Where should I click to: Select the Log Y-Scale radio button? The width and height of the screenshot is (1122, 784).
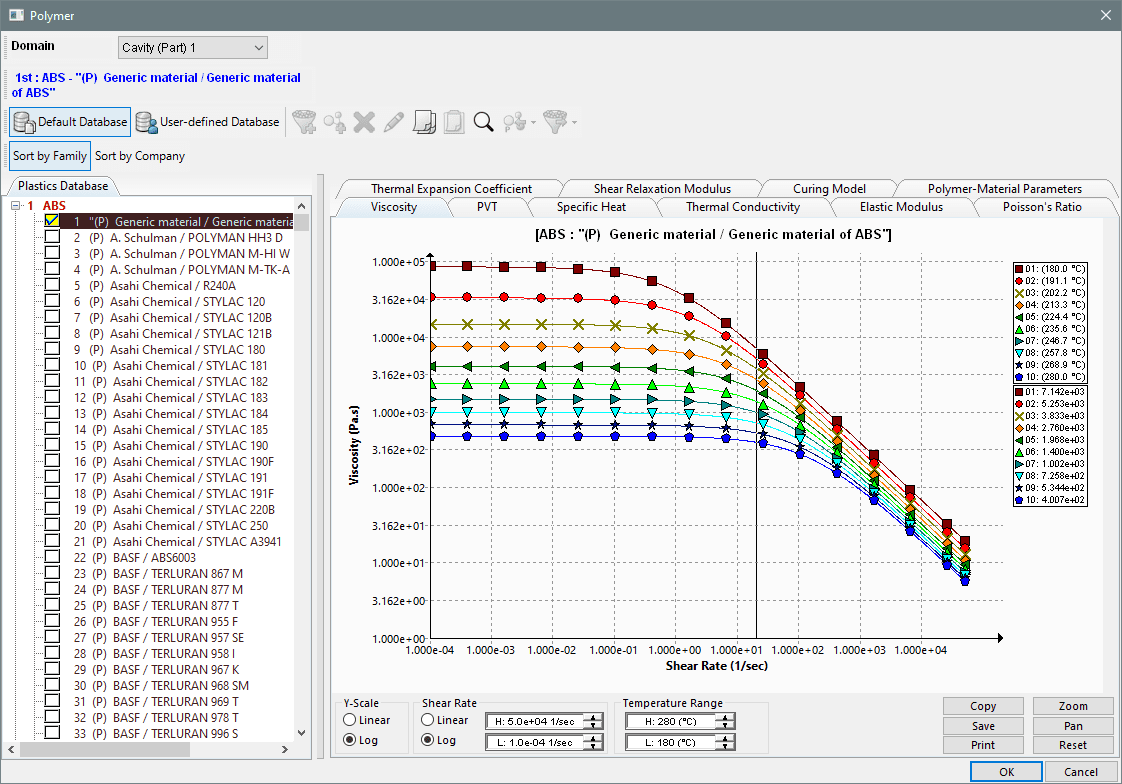pyautogui.click(x=349, y=740)
